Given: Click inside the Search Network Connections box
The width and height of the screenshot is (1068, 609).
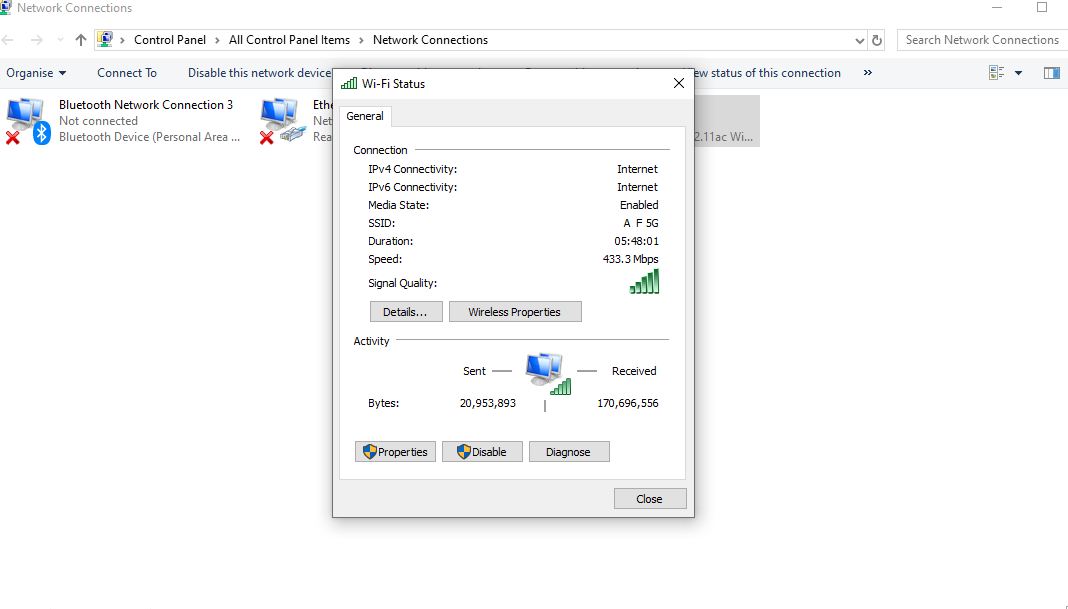Looking at the screenshot, I should pos(981,39).
